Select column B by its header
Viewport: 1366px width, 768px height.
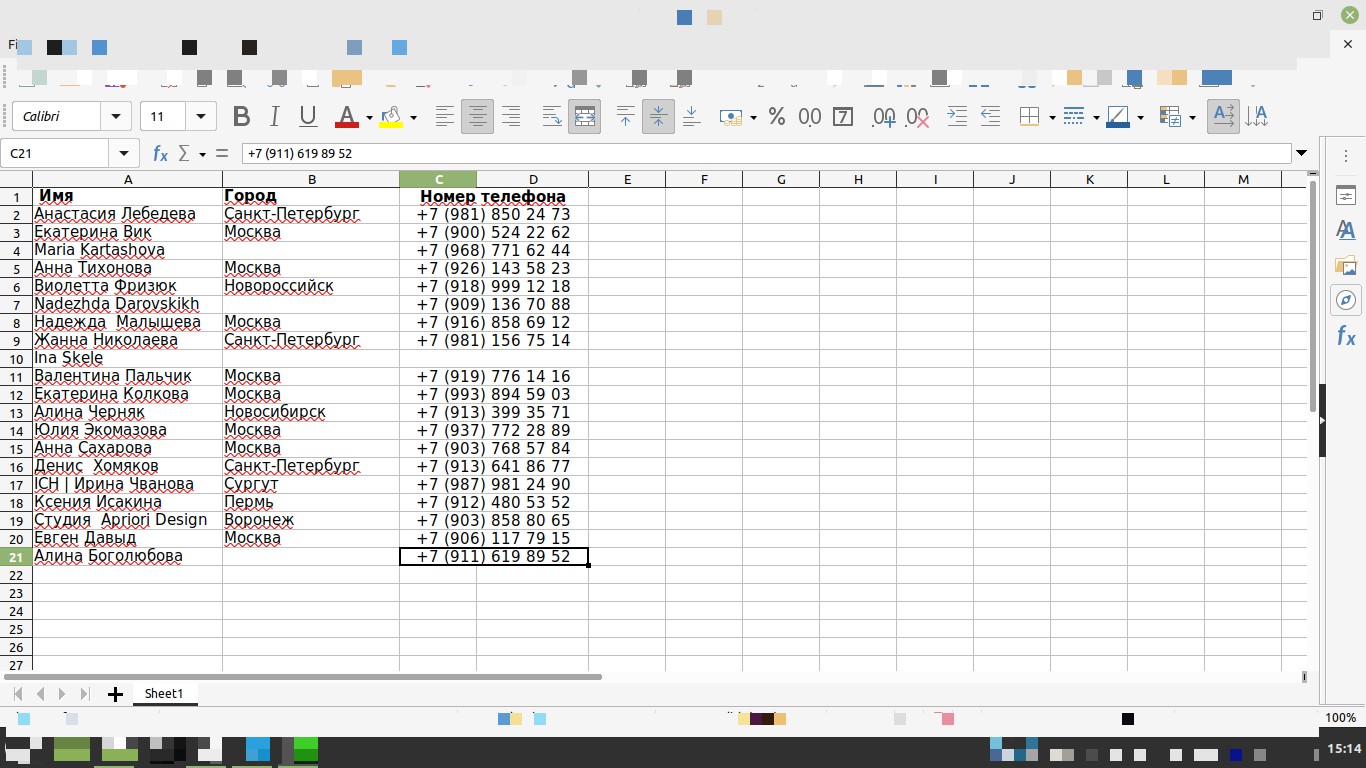click(311, 179)
